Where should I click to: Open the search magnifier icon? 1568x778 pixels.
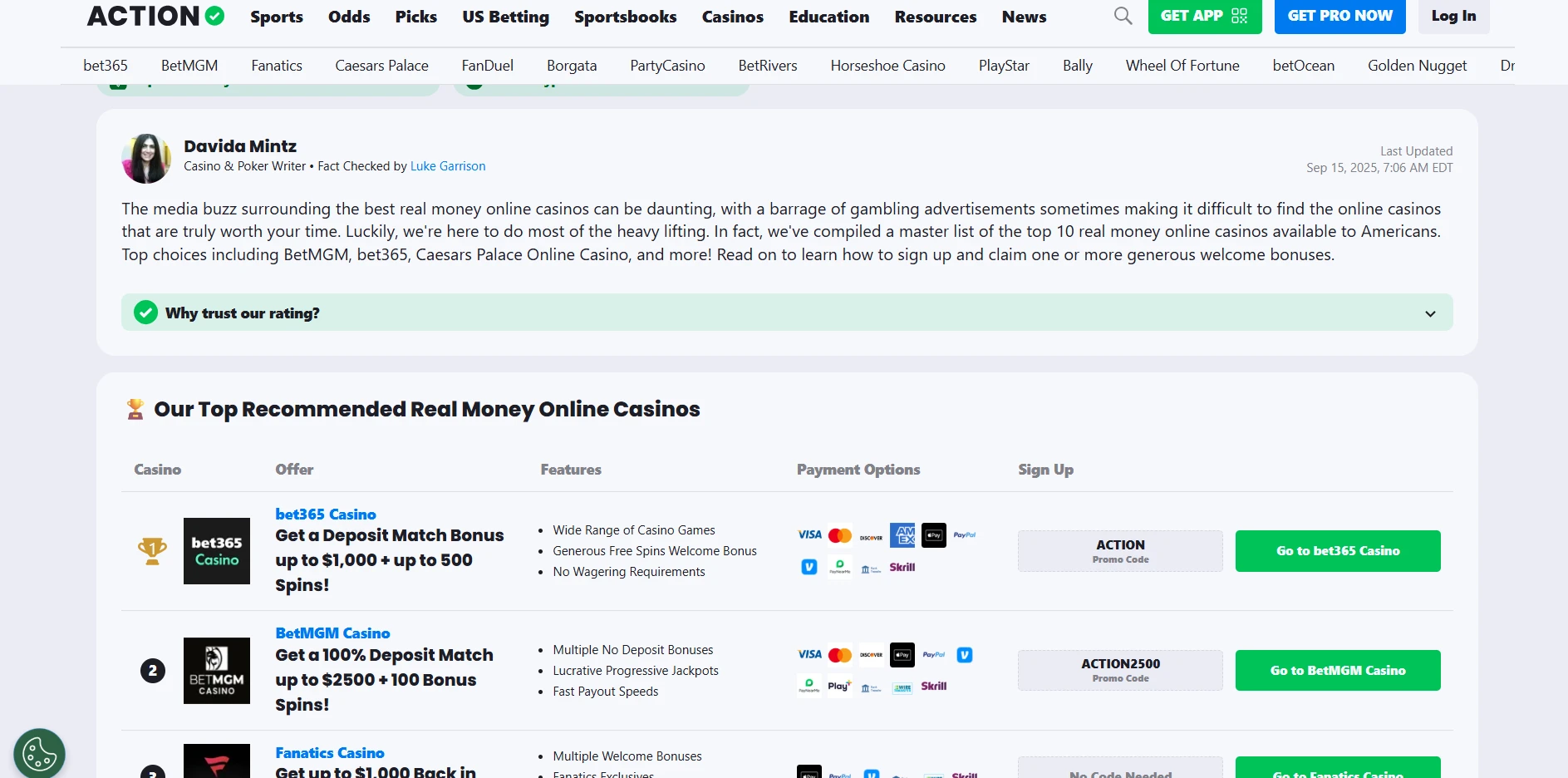[1123, 16]
